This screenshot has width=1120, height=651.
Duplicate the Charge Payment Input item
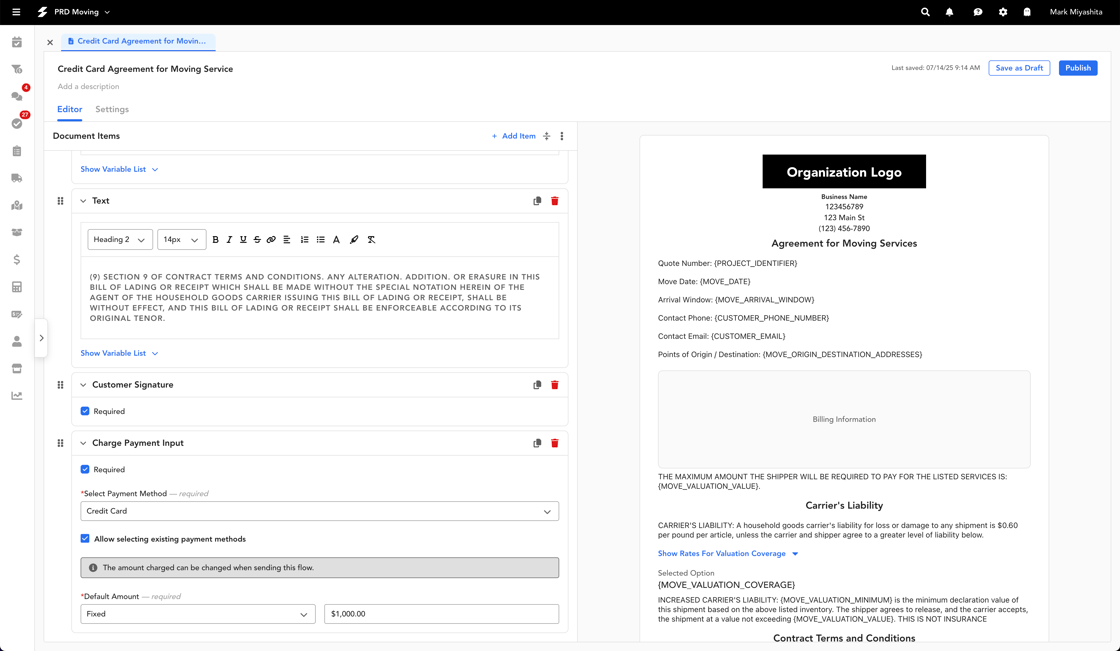pos(537,443)
